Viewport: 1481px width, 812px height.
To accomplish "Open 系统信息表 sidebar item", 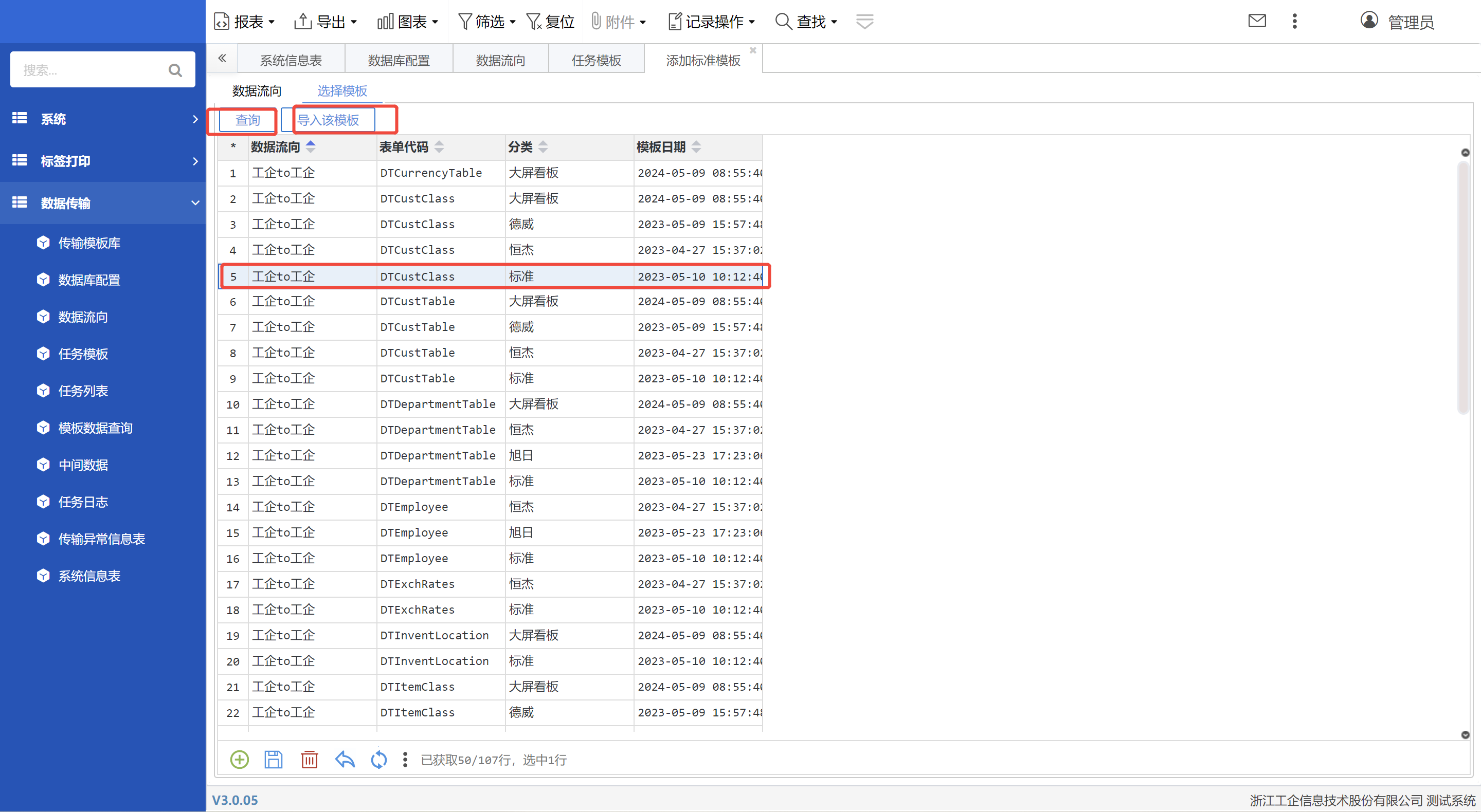I will click(89, 576).
